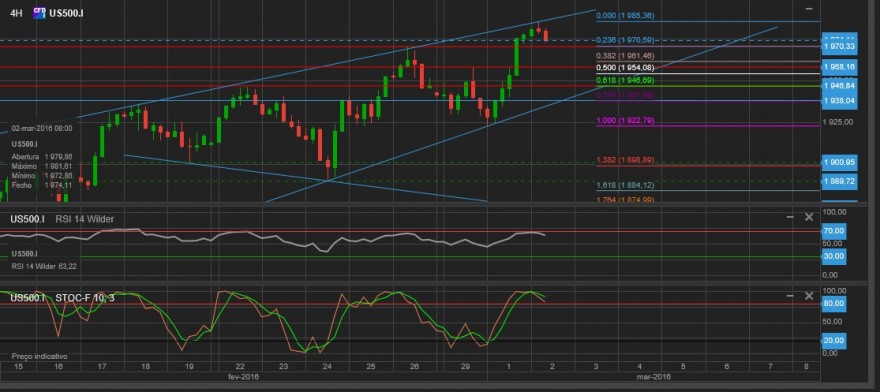
Task: Select Fibonacci label 0,500 (1 954,08)
Action: [x=625, y=68]
